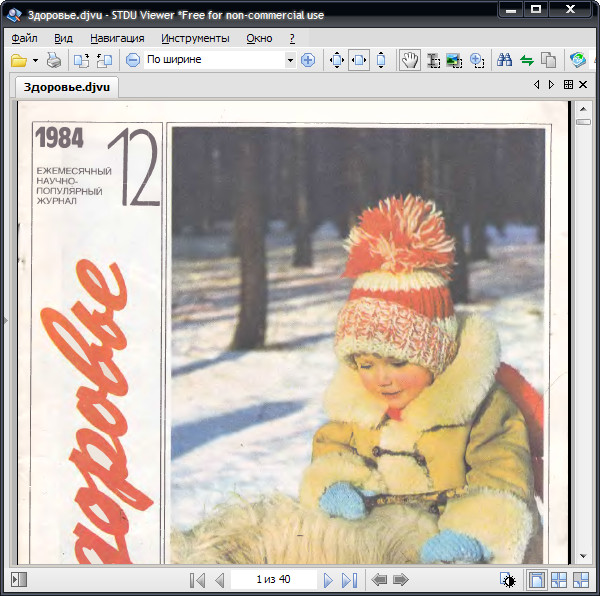Image resolution: width=600 pixels, height=596 pixels.
Task: Close the current document tab
Action: coord(583,85)
